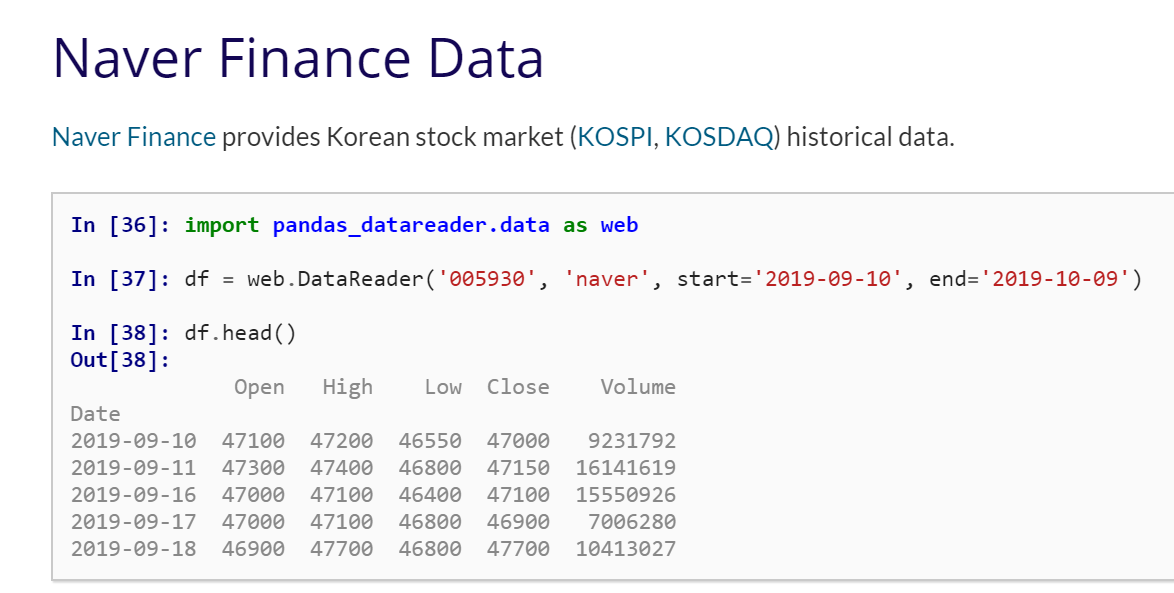The image size is (1174, 593).
Task: Click the 'naver' source string in code
Action: [607, 279]
